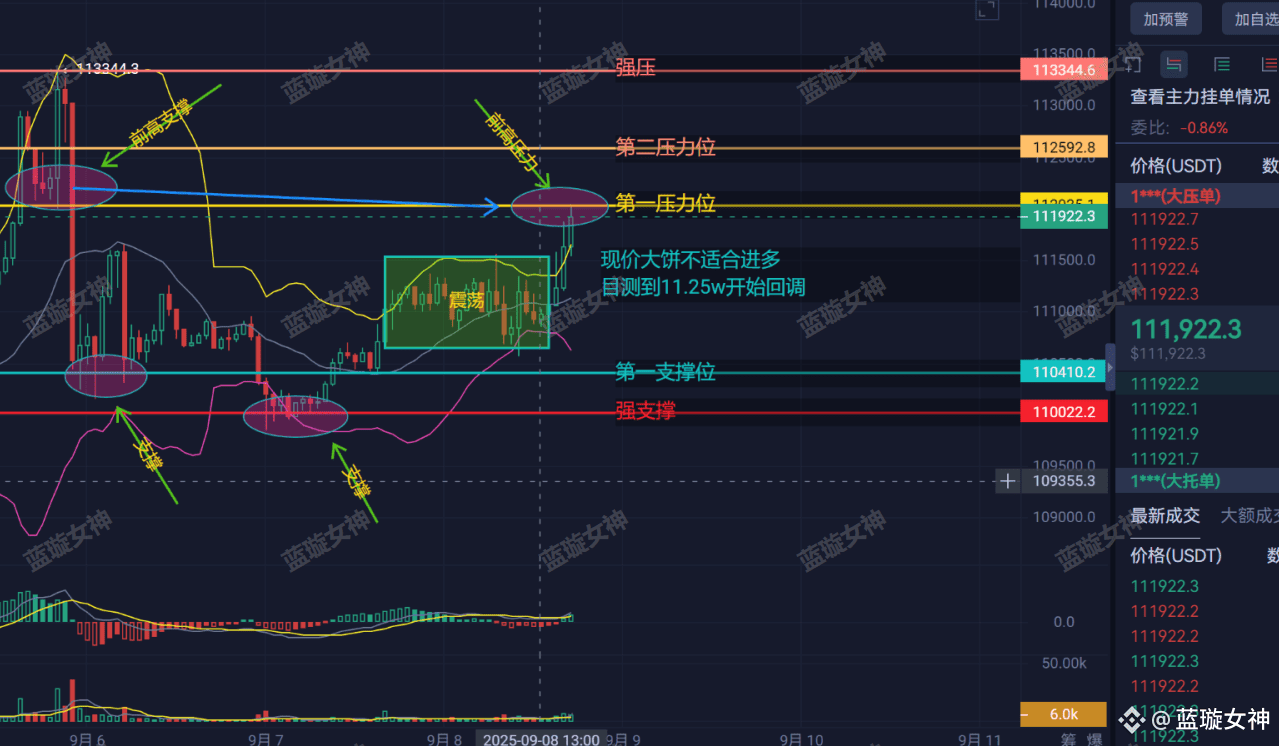Click the 1***(大托单) big buy order row
Image resolution: width=1279 pixels, height=746 pixels.
click(x=1199, y=481)
